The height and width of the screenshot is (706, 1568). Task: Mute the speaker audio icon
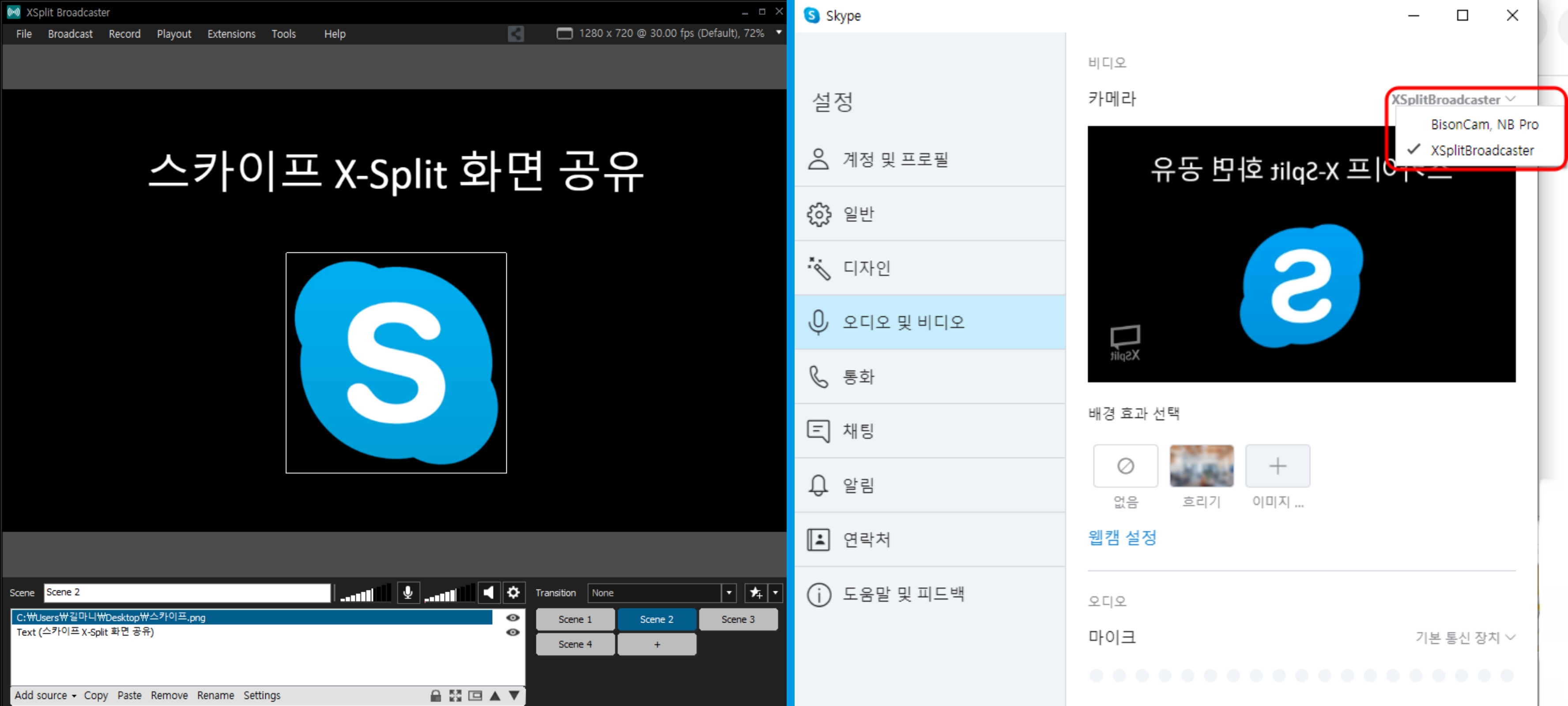click(489, 592)
